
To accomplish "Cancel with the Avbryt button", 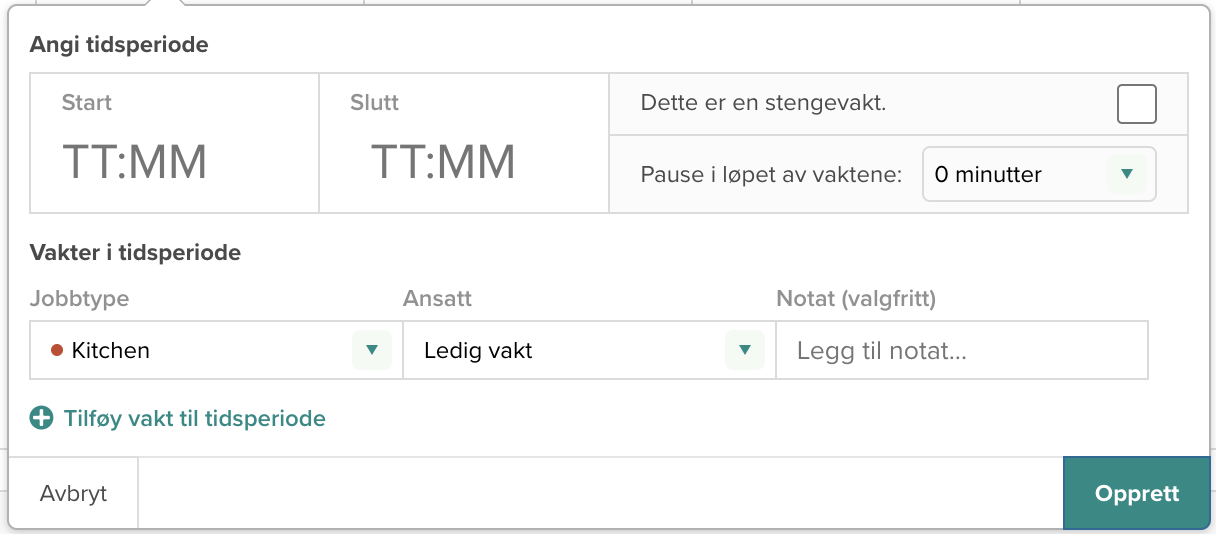I will pyautogui.click(x=74, y=493).
